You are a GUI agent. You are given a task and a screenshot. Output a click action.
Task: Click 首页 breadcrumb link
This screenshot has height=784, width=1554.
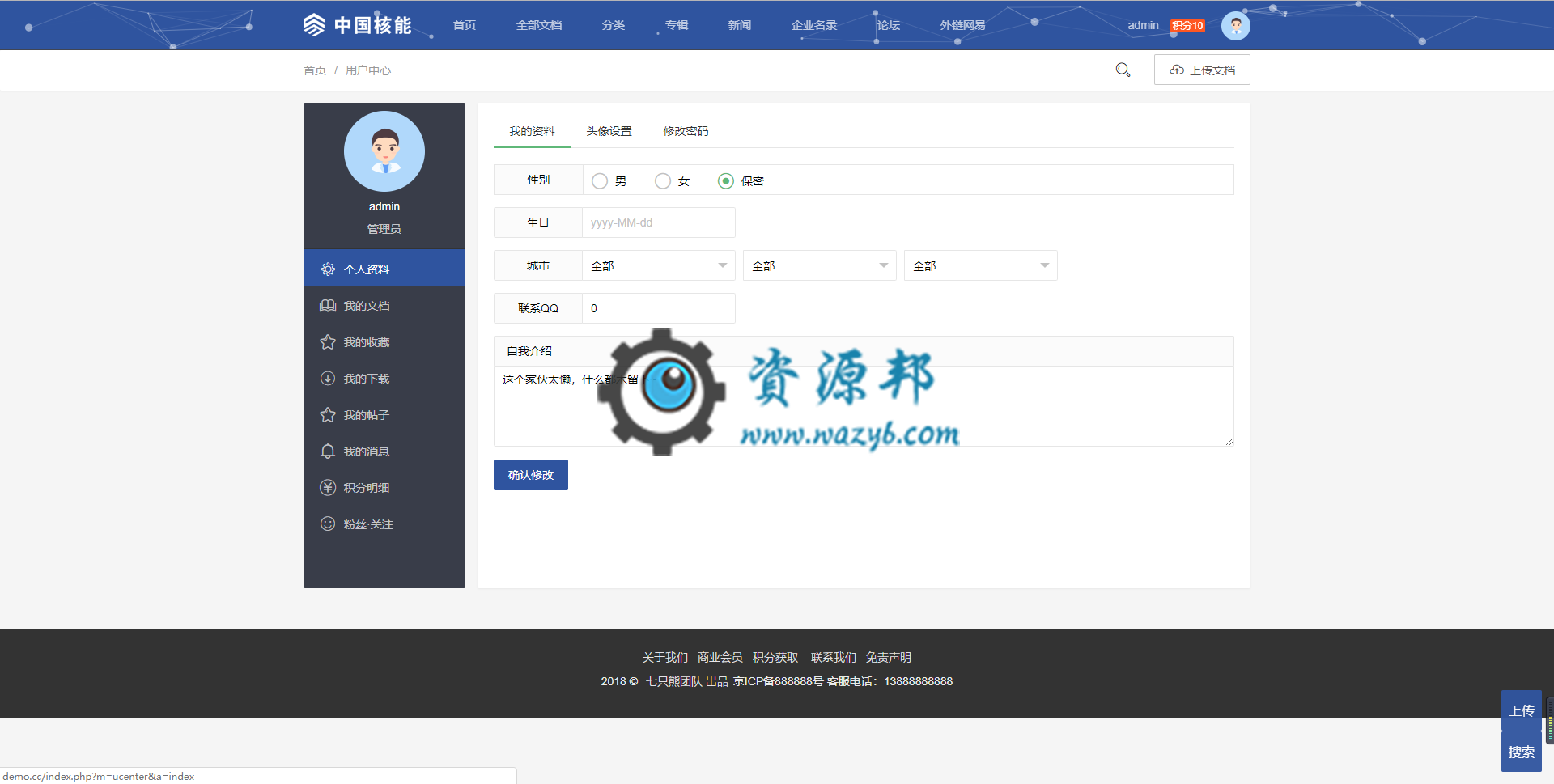tap(315, 70)
